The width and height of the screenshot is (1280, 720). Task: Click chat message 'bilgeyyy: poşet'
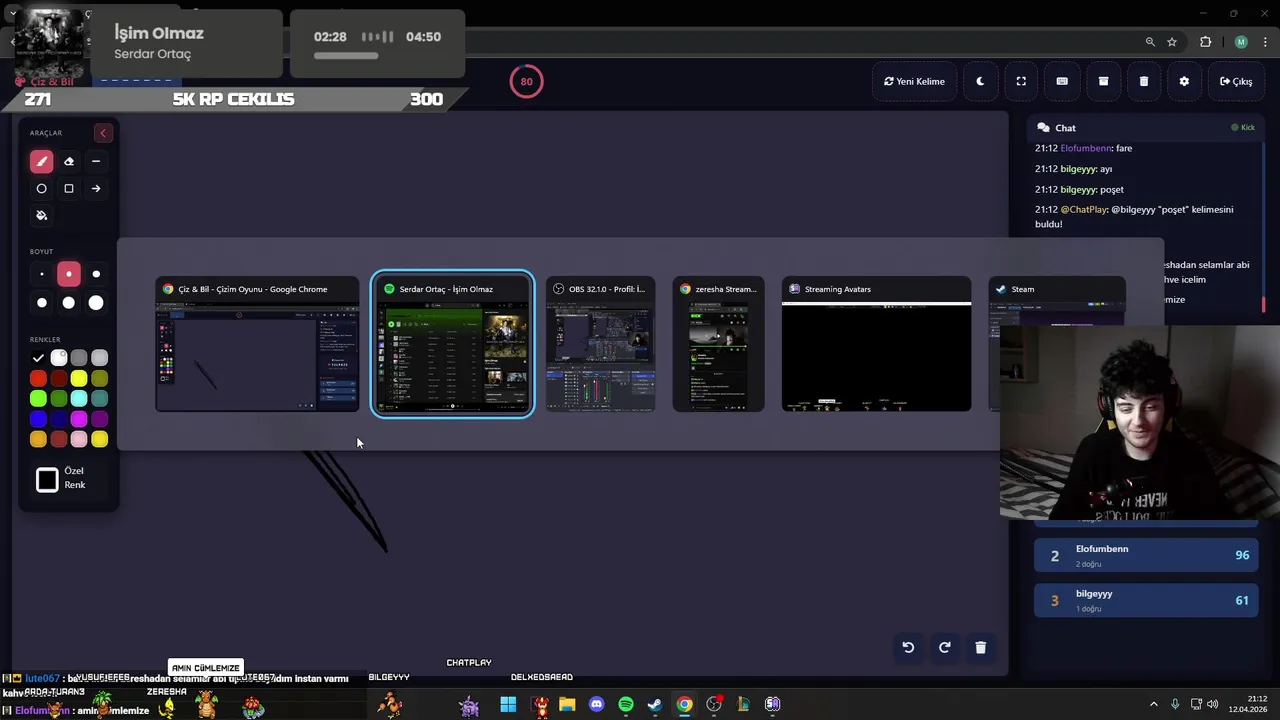1079,189
